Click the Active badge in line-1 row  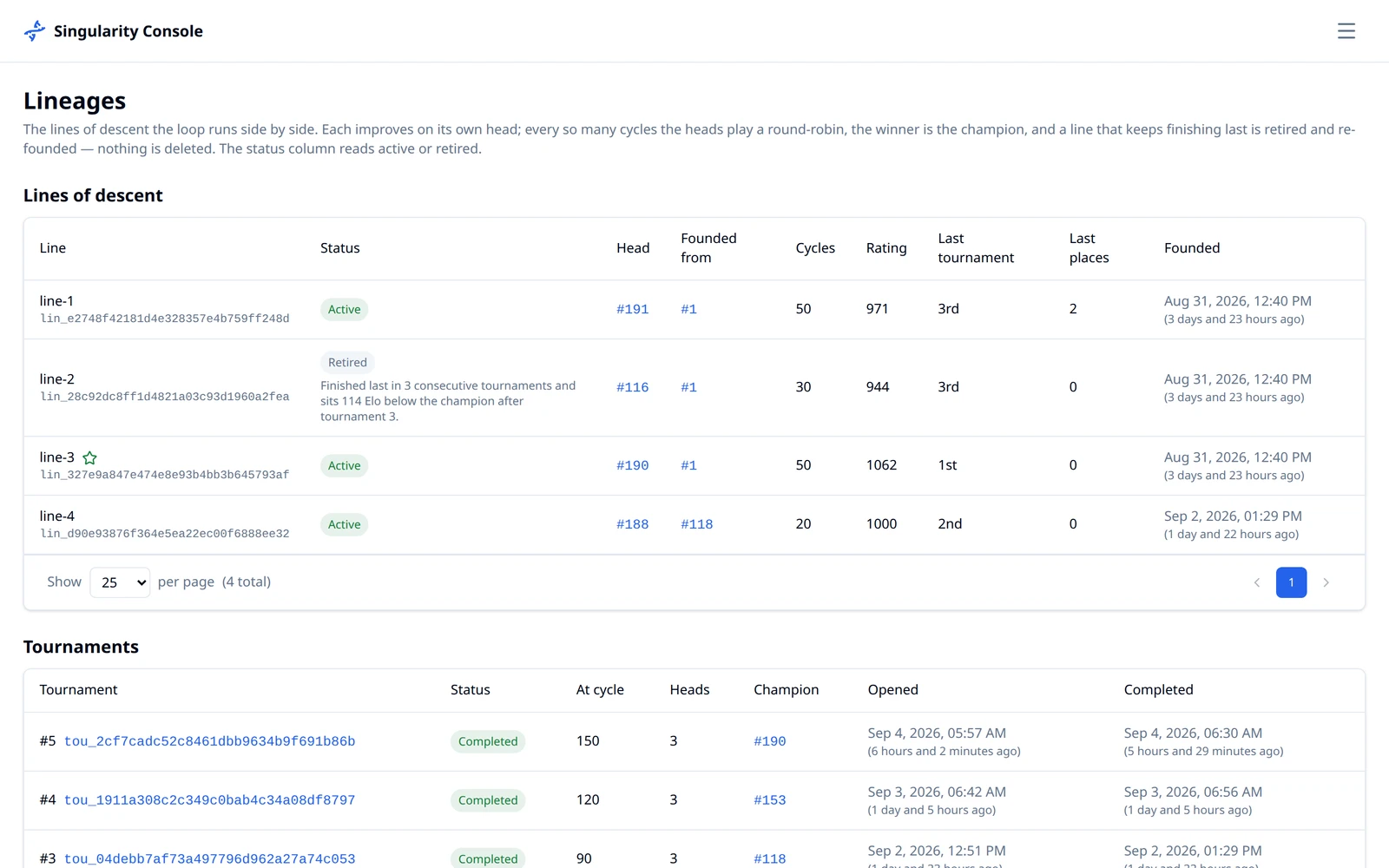344,310
